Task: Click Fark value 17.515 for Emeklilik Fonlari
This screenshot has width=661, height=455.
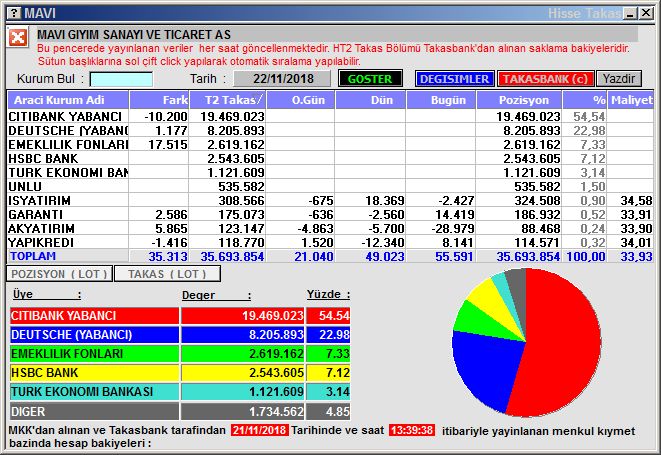Action: coord(168,144)
